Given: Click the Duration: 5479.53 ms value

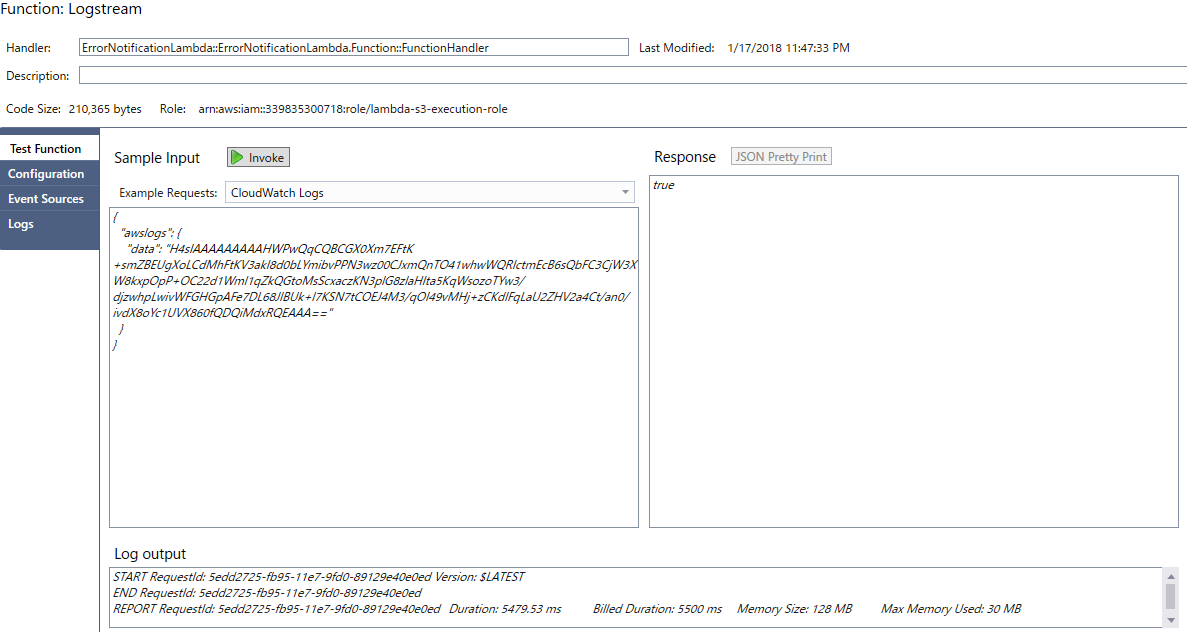Looking at the screenshot, I should coord(505,609).
